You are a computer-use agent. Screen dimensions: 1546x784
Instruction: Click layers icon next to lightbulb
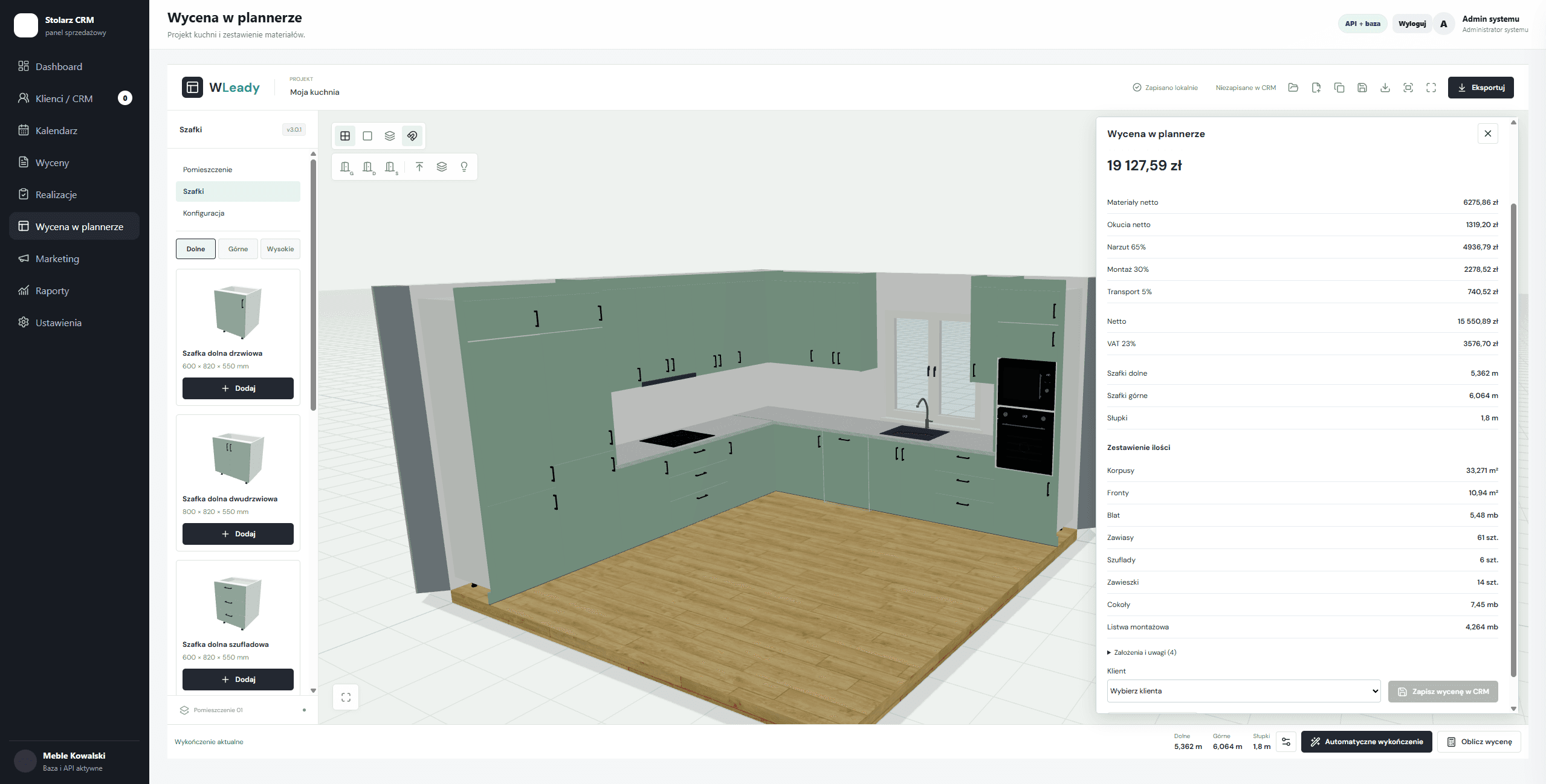[442, 167]
